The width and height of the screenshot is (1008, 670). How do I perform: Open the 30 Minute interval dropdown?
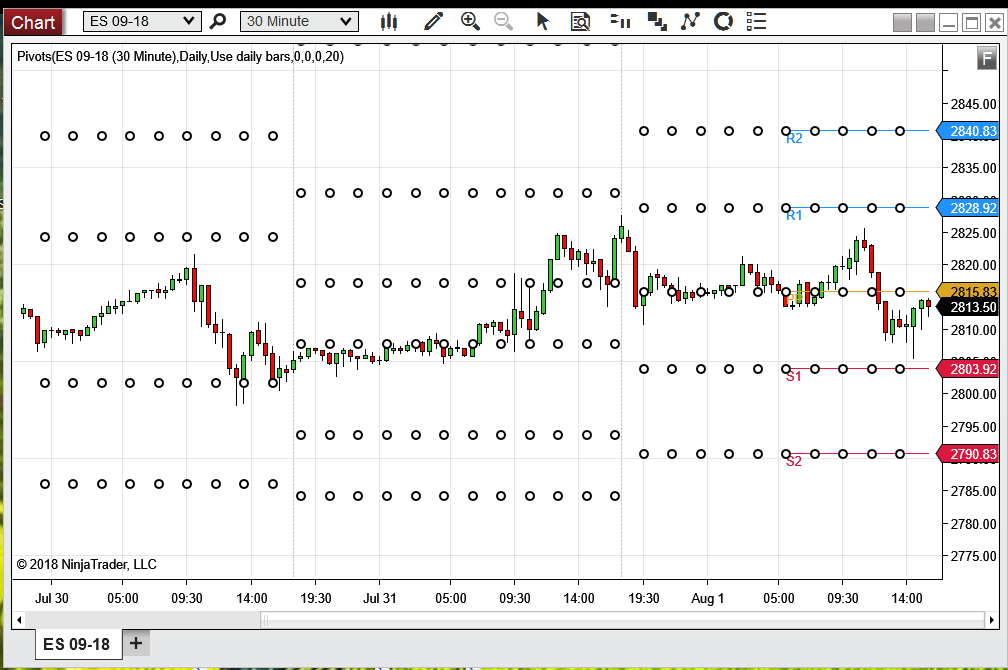pos(299,21)
